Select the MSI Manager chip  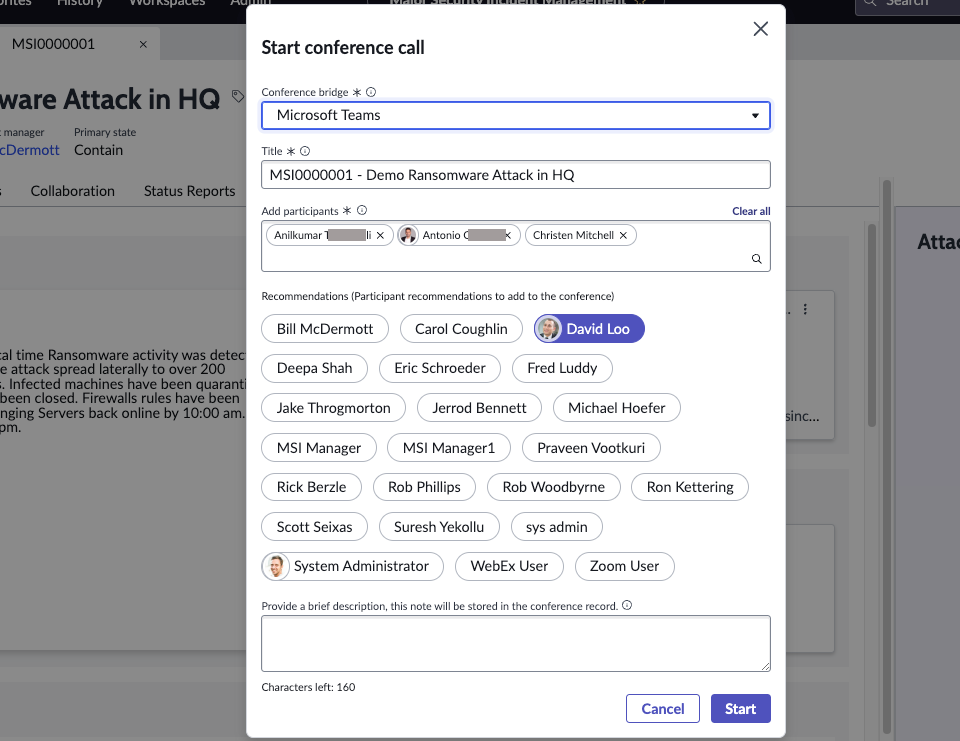(319, 448)
